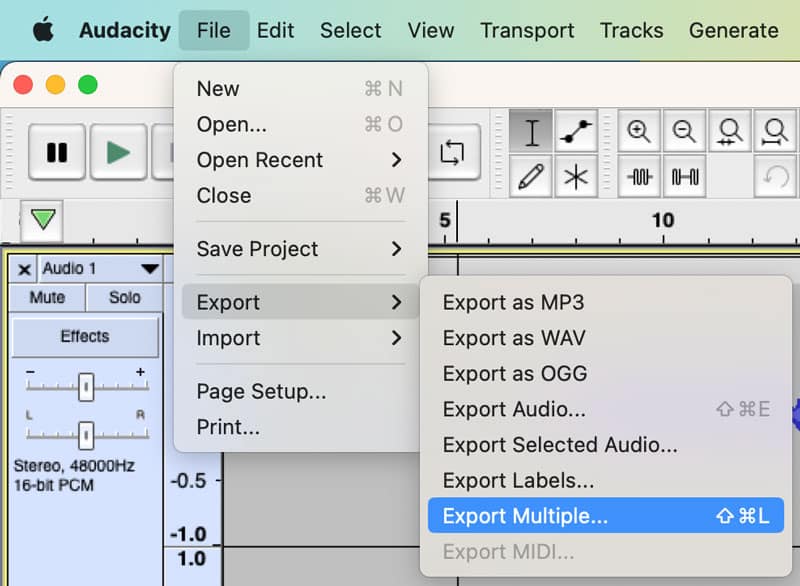The height and width of the screenshot is (586, 800).
Task: Click the Silence Audio Selection icon
Action: 684,176
